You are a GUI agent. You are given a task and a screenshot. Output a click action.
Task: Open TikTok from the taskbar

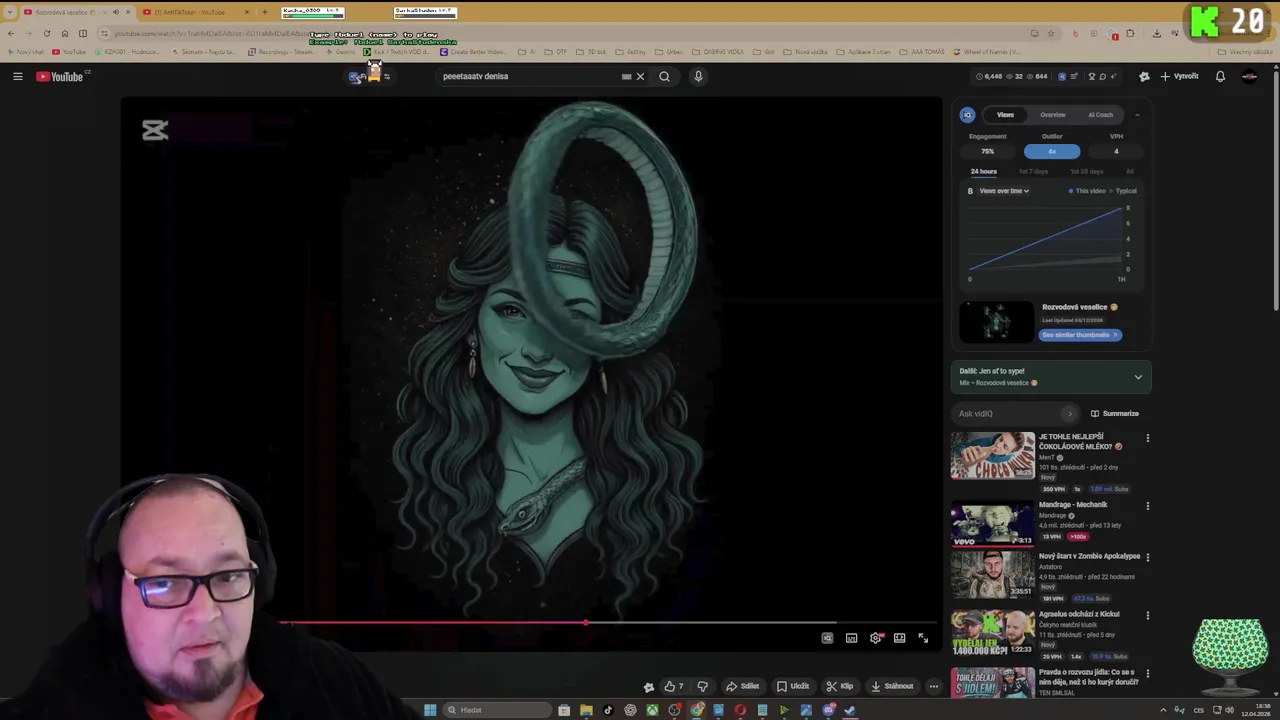point(608,710)
